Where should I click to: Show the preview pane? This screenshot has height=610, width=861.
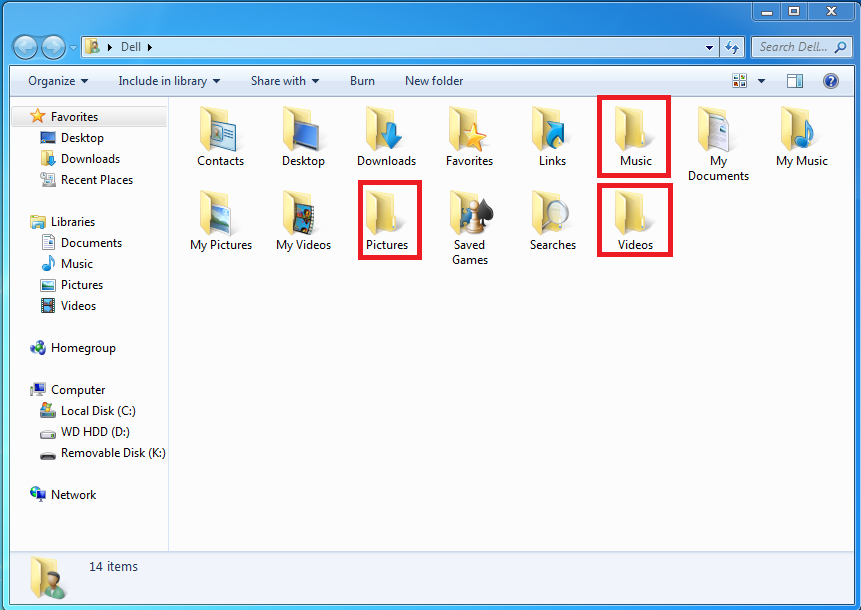(793, 80)
